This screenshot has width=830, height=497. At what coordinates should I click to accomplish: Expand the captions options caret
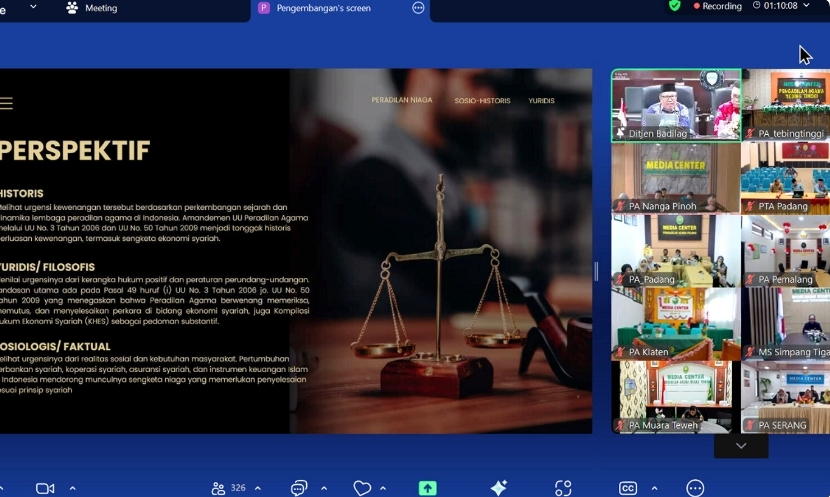tap(653, 488)
